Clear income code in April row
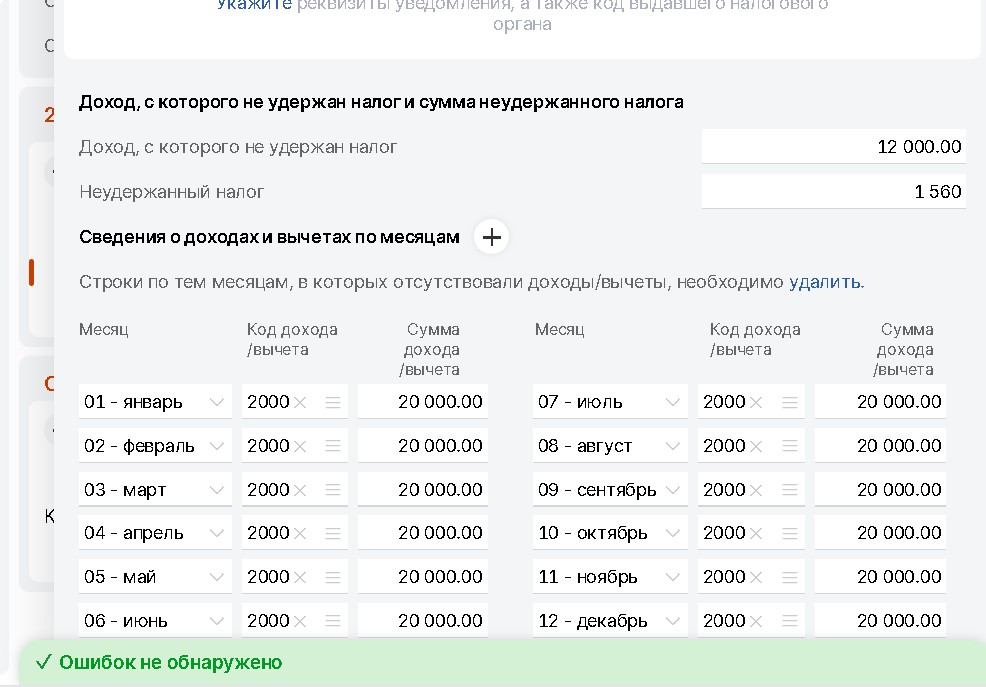 click(300, 533)
